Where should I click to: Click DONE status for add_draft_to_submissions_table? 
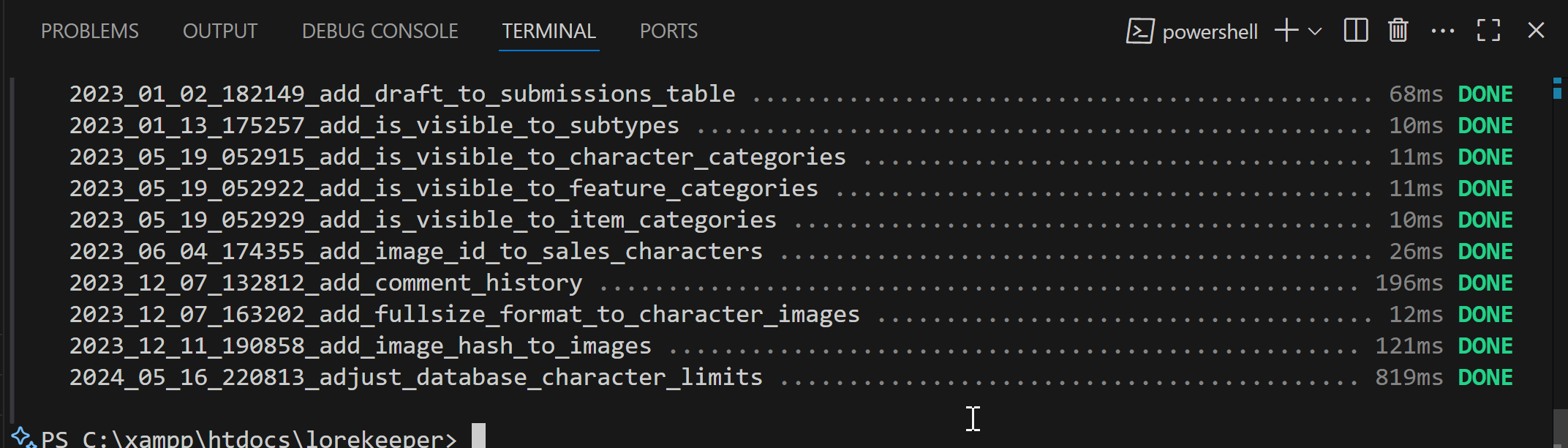coord(1485,94)
